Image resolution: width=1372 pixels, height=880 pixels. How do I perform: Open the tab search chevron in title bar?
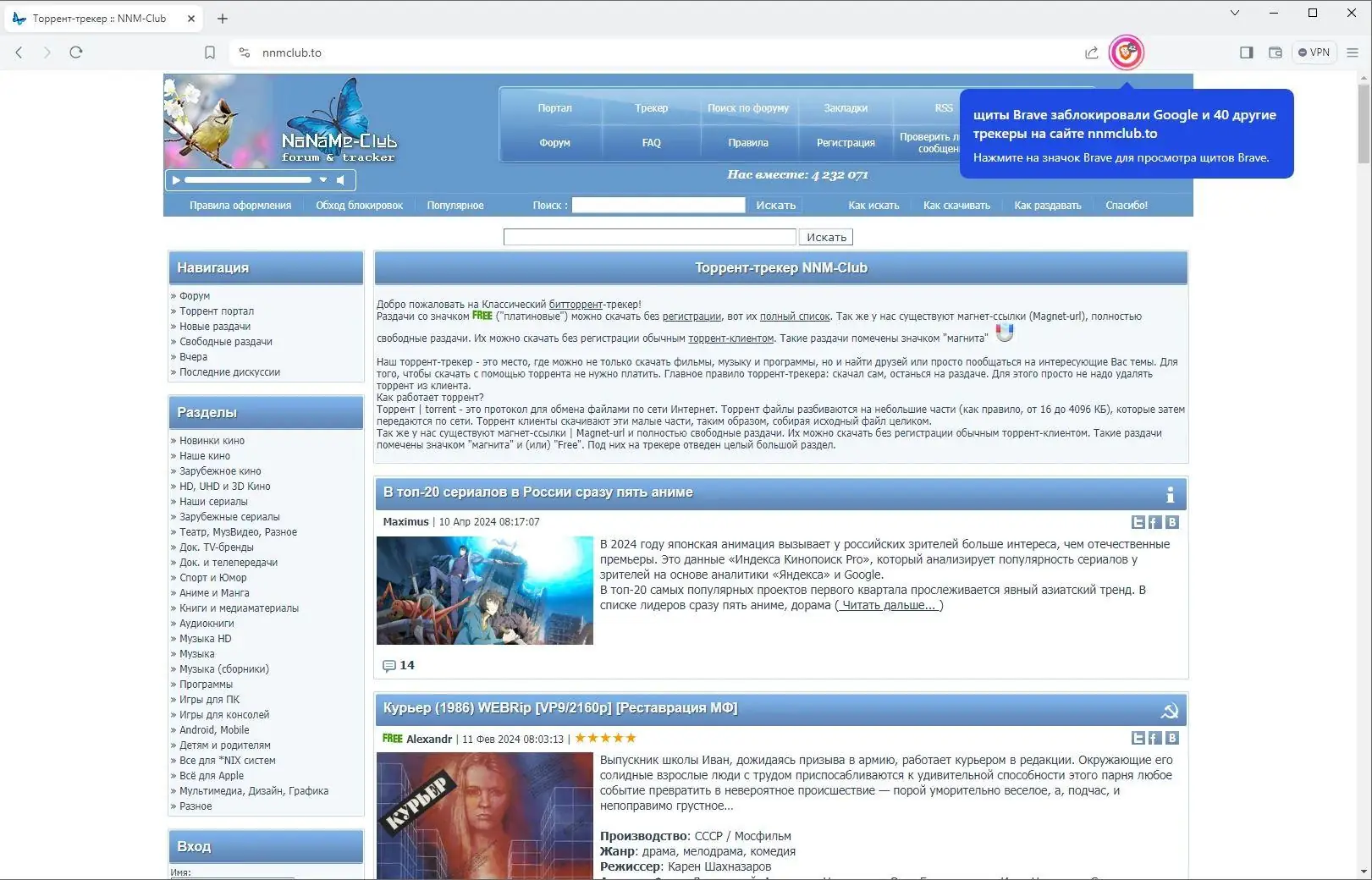coord(1234,13)
